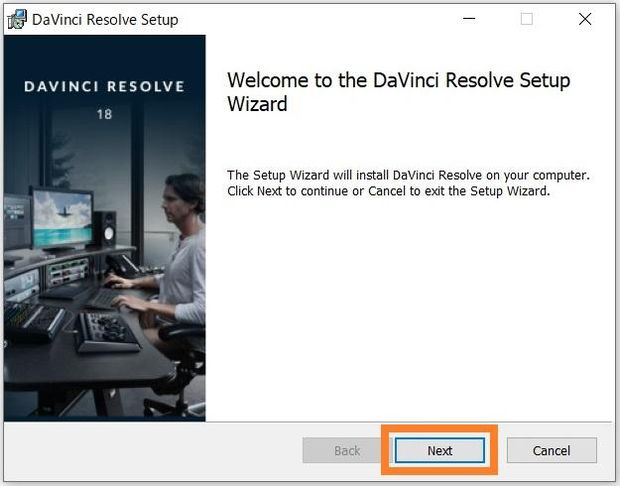This screenshot has width=620, height=486.
Task: Click the 'Welcome to the DaVinci Resolve Setup Wizard' heading
Action: click(x=399, y=92)
